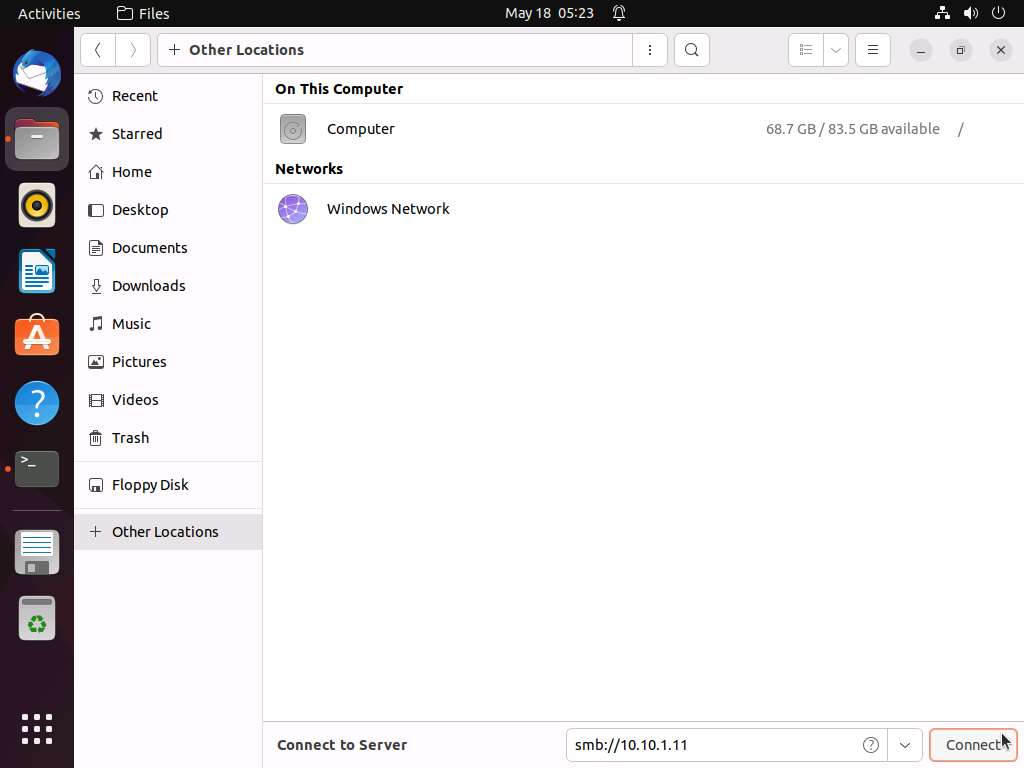Click the forward navigation arrow
The height and width of the screenshot is (768, 1024).
(133, 50)
